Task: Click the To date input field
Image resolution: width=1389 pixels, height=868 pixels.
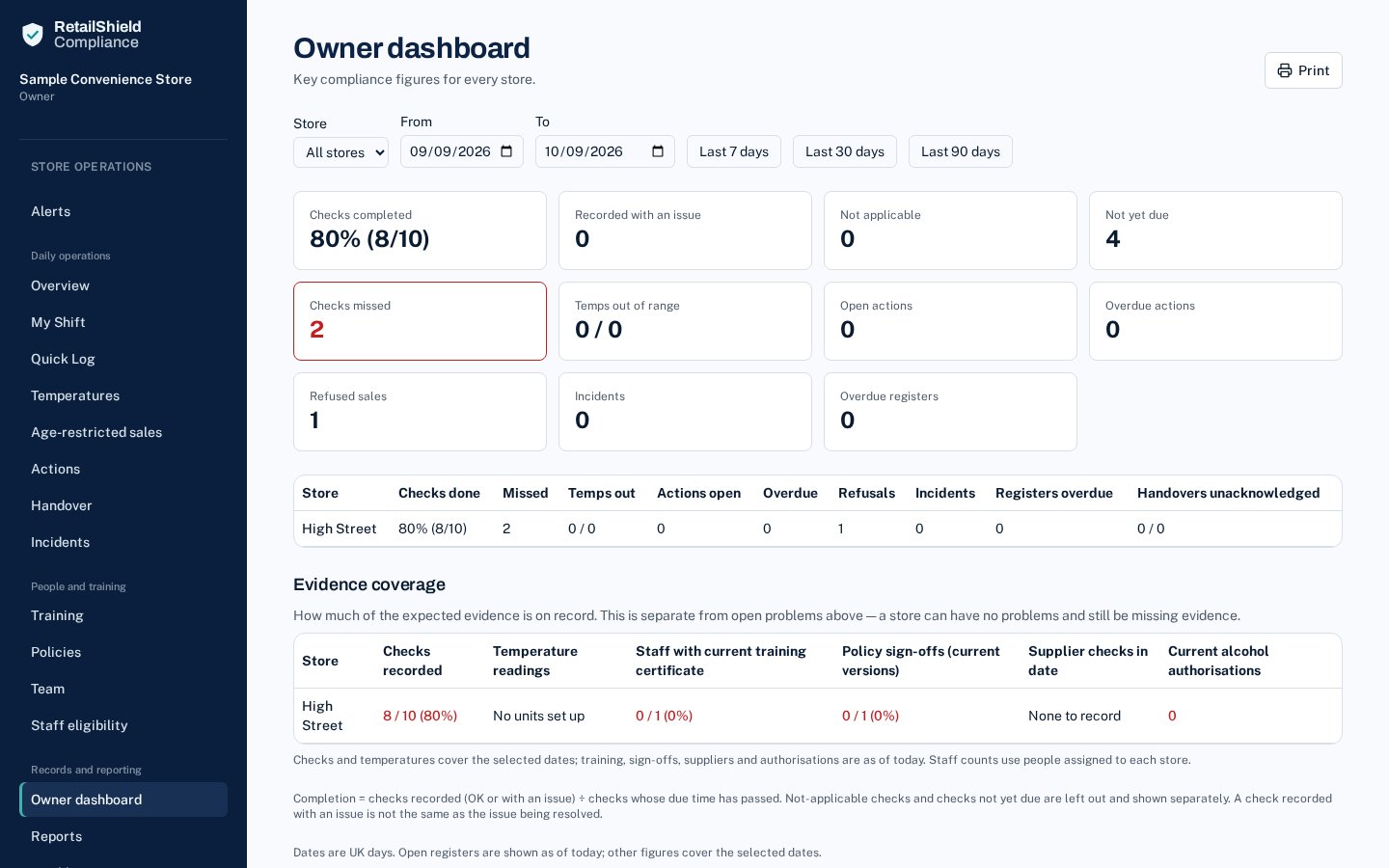Action: point(605,151)
